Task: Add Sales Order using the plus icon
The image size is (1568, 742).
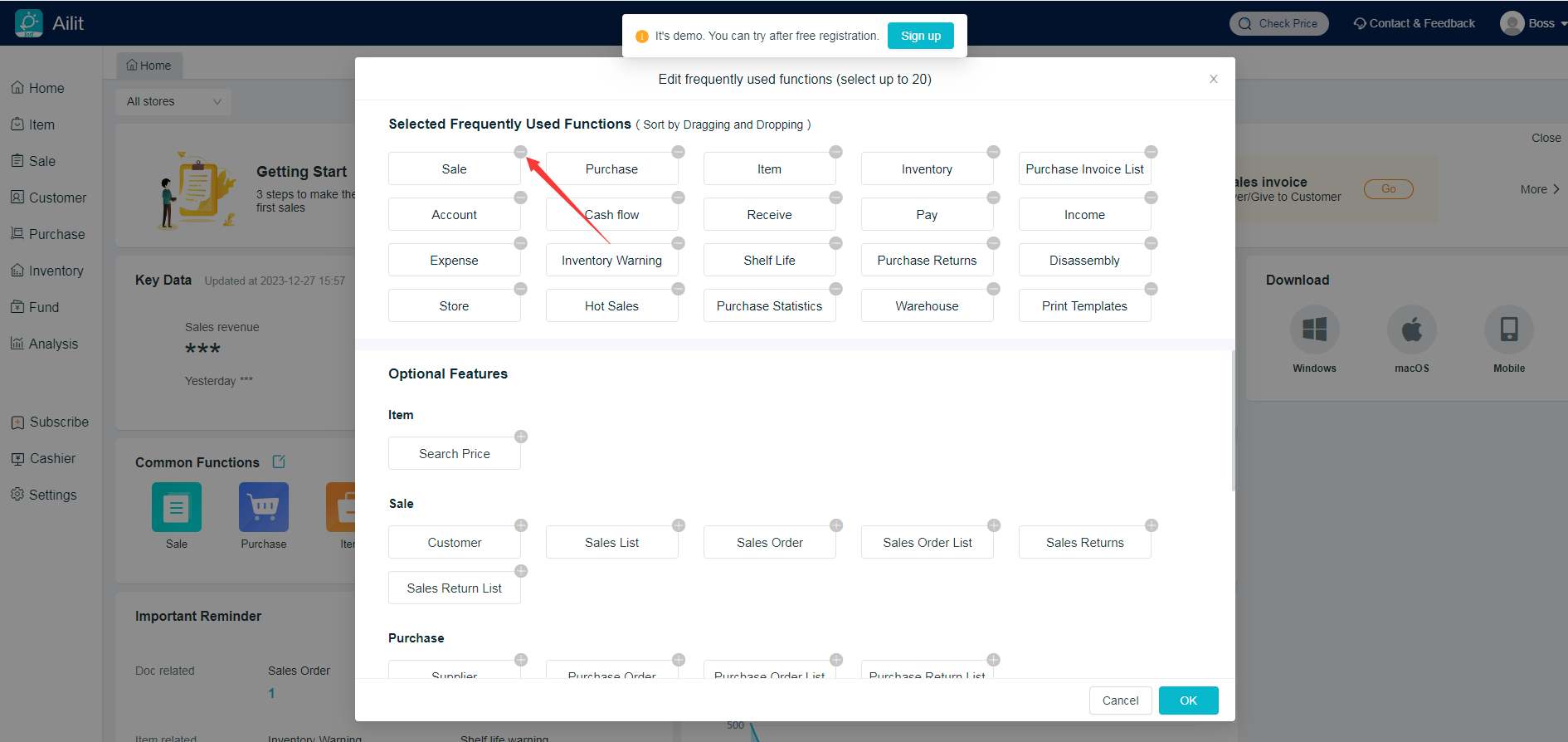Action: (x=836, y=525)
